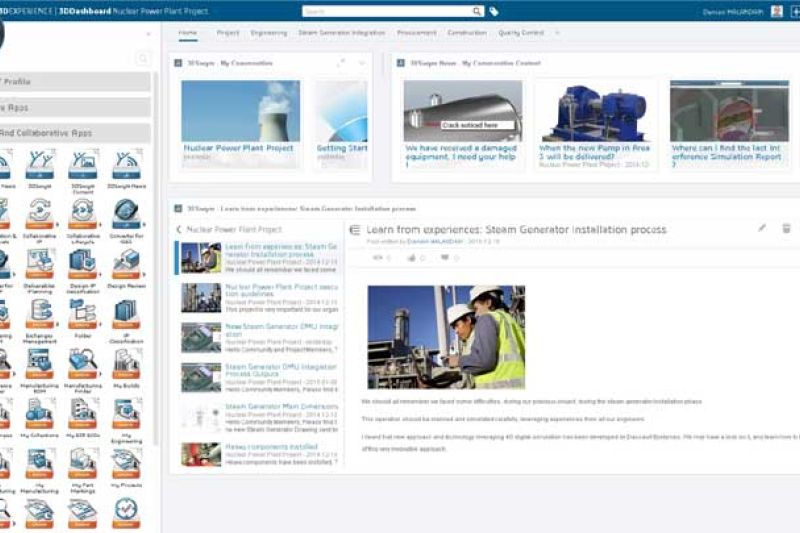Open the My Part Markings app

pos(83,463)
